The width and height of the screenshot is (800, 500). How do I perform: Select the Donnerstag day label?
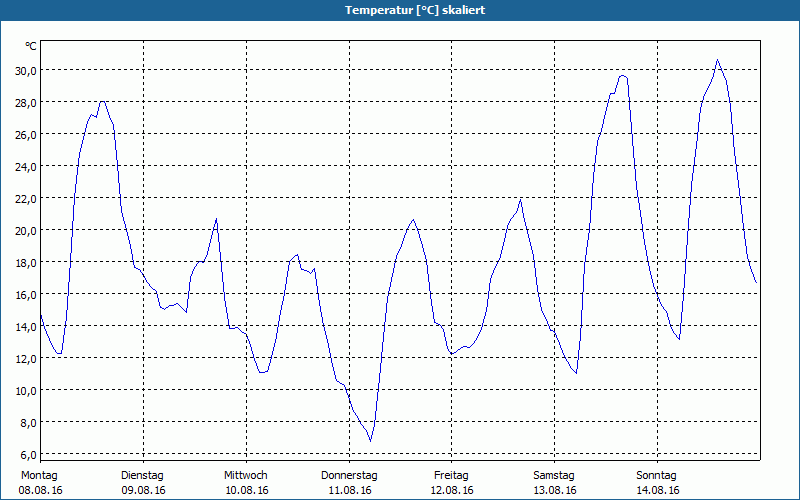coord(349,476)
